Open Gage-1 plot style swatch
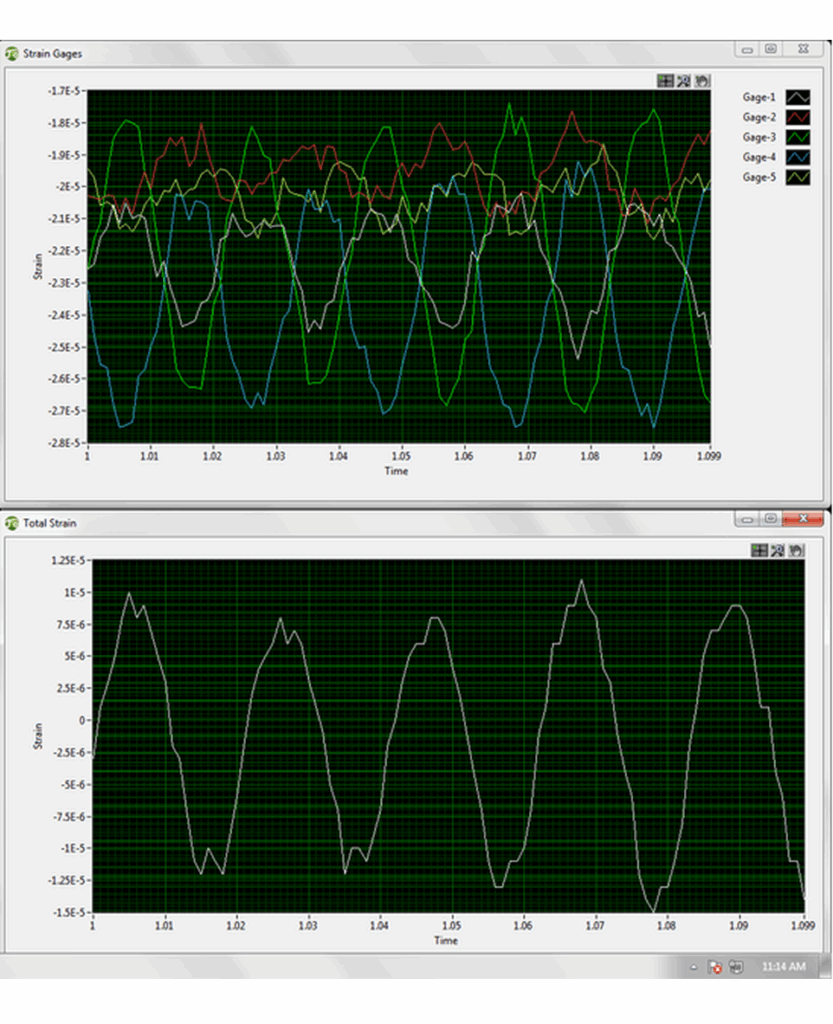This screenshot has width=833, height=1024. 798,97
